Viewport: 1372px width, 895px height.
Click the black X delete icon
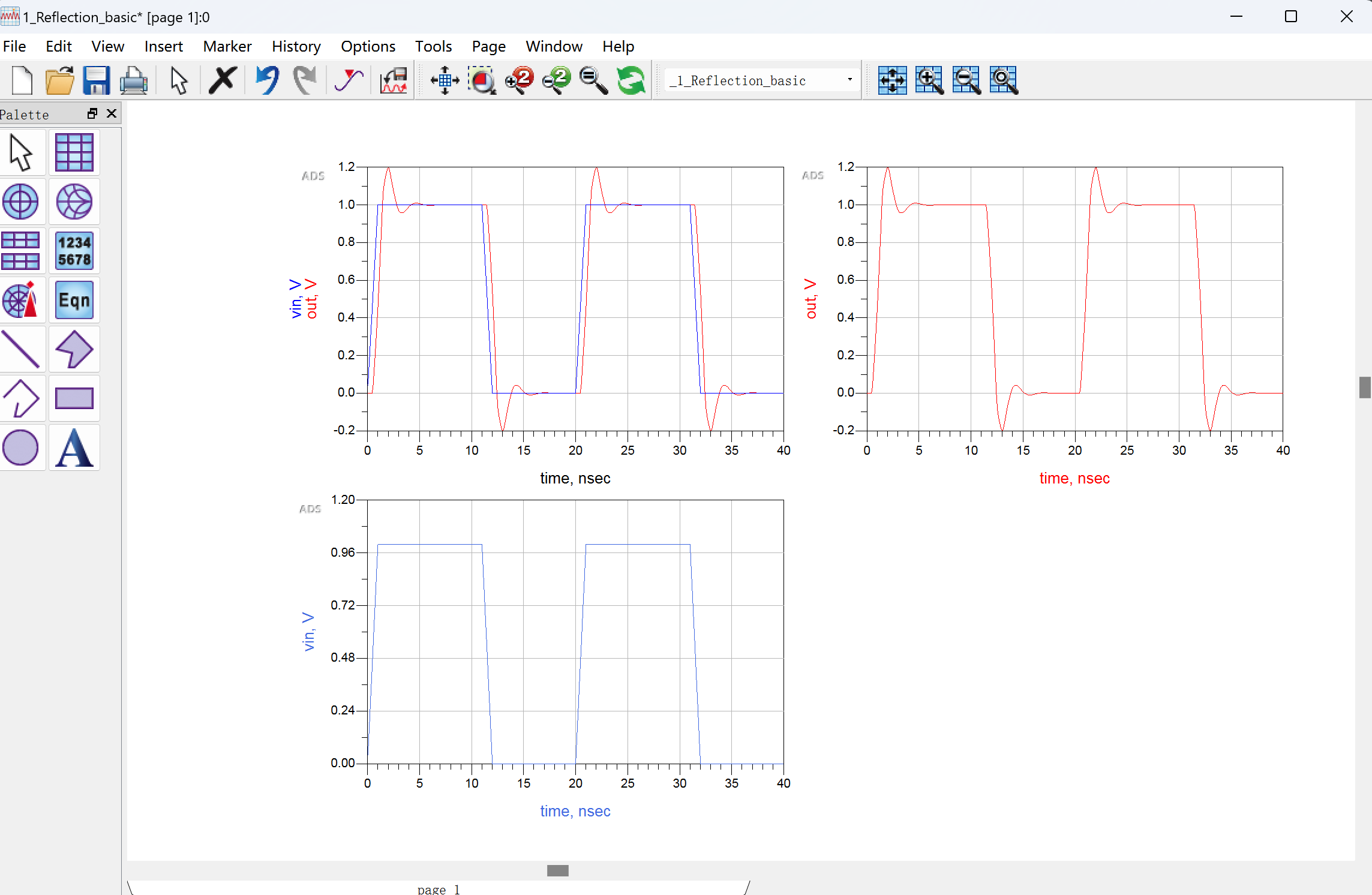(223, 80)
